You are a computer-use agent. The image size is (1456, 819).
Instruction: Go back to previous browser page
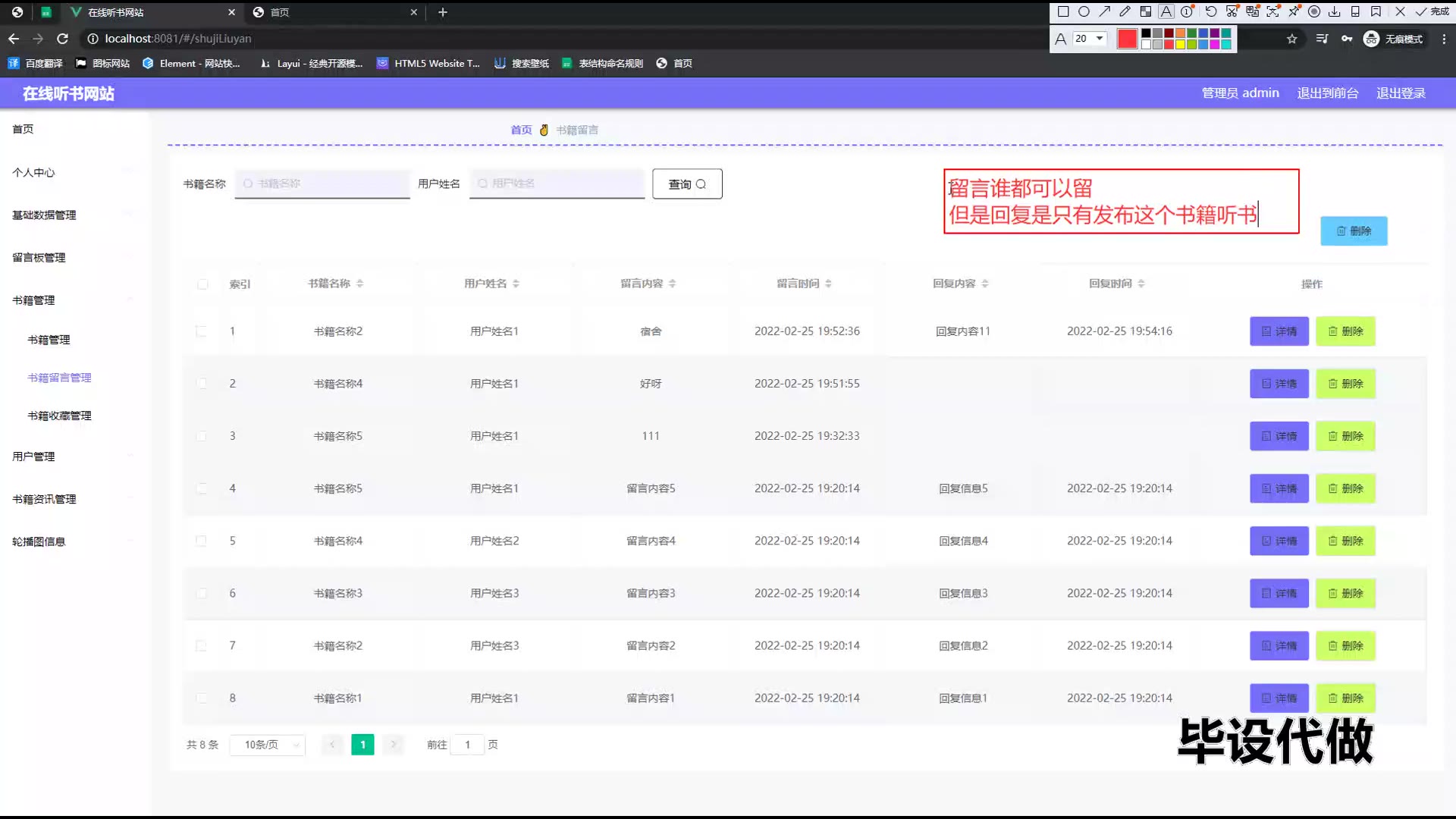point(14,39)
